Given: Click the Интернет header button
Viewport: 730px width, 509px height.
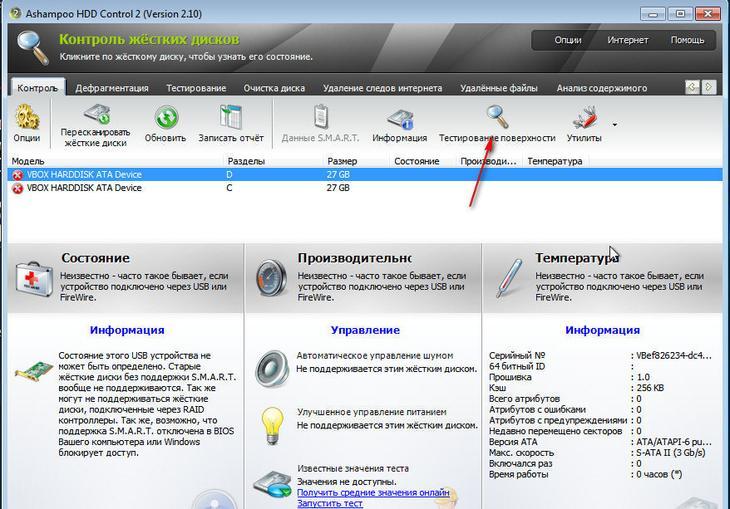Looking at the screenshot, I should (627, 40).
